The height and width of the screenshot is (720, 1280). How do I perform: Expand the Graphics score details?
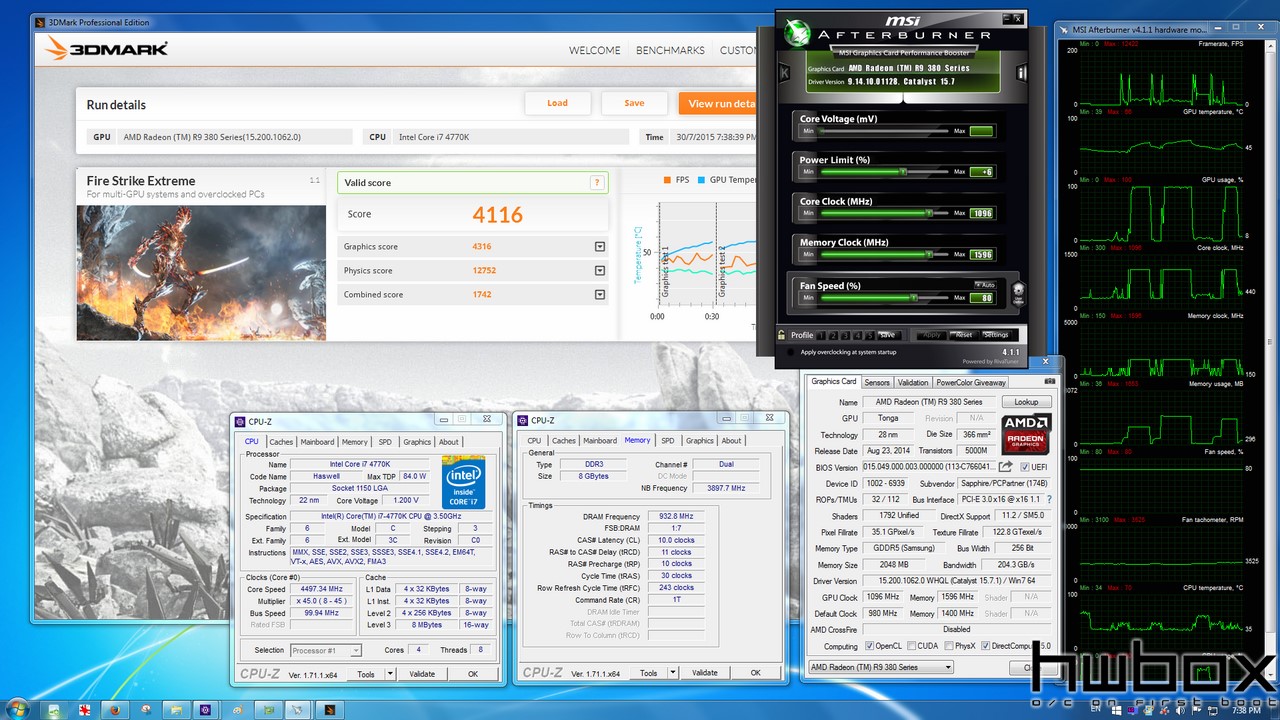600,247
